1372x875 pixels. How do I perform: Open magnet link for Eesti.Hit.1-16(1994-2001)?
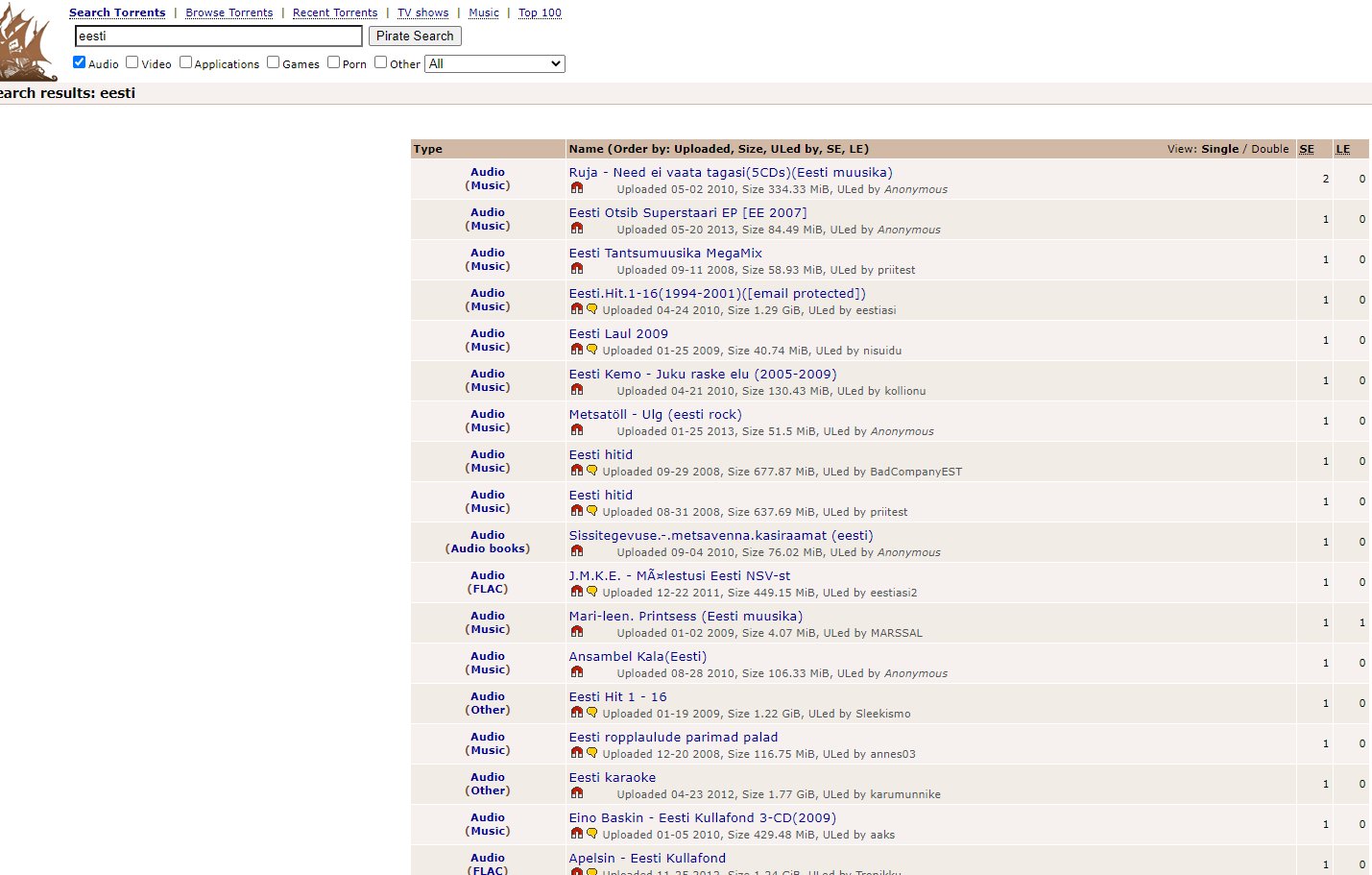click(x=577, y=309)
